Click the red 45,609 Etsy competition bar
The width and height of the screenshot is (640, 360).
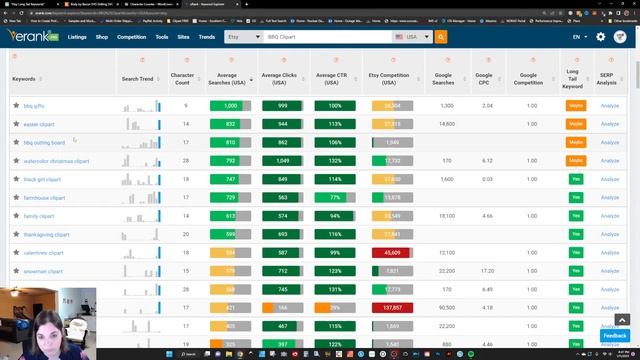(392, 253)
